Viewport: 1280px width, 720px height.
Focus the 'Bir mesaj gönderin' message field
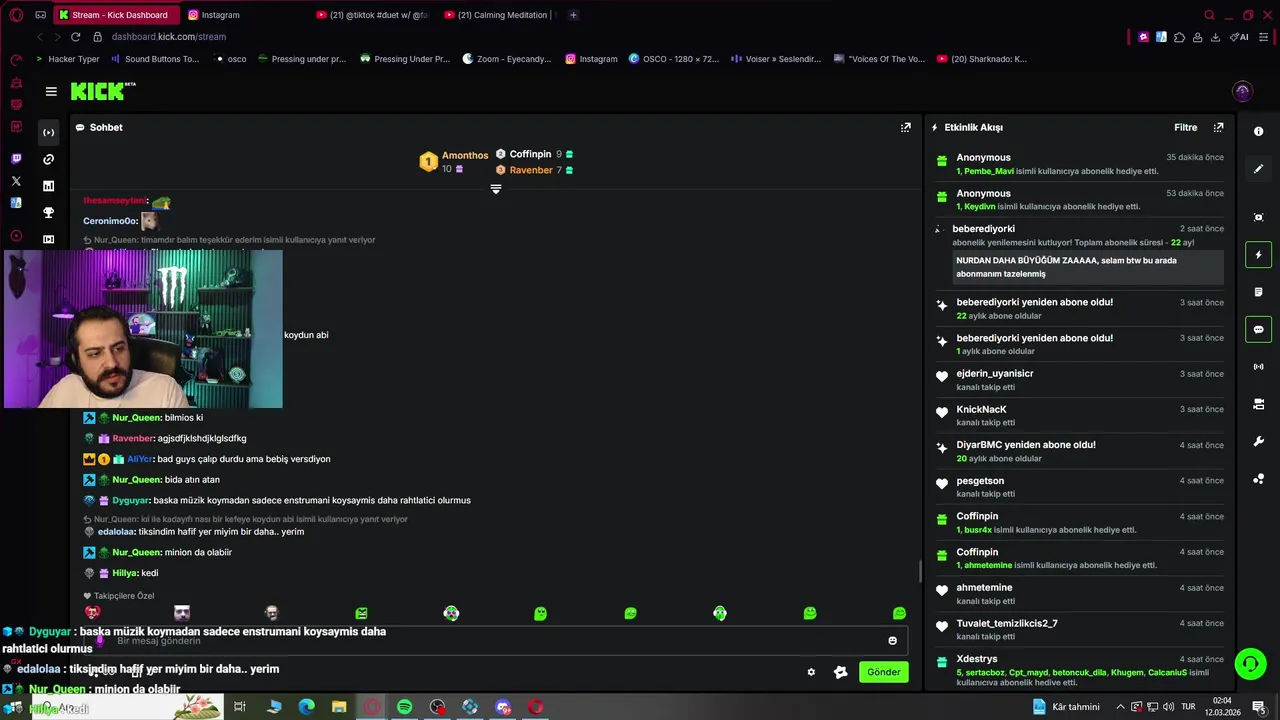496,641
